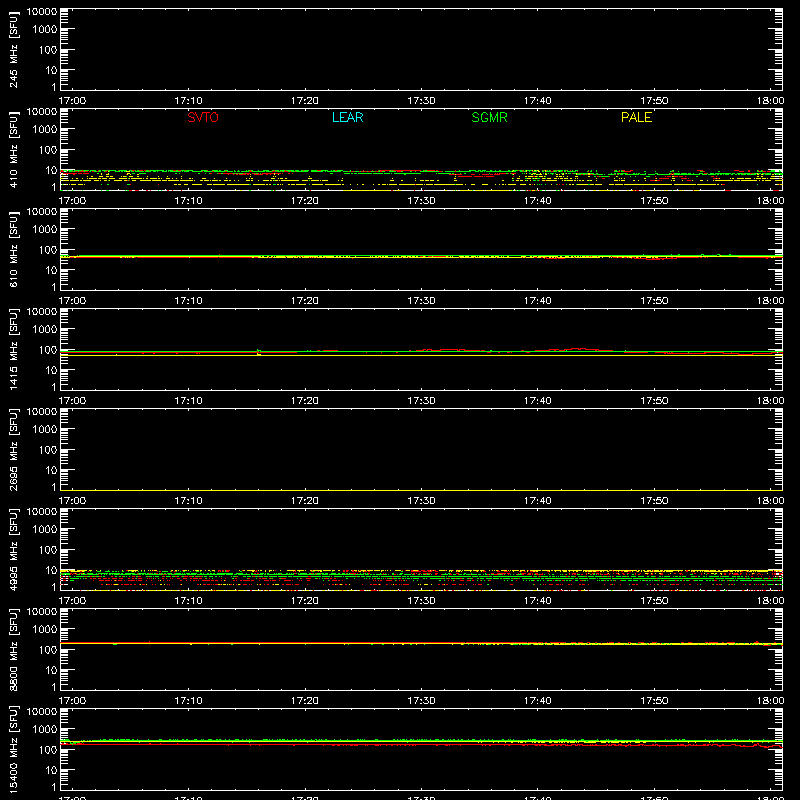Click the red trace in the 15400 MHz plot

click(421, 745)
